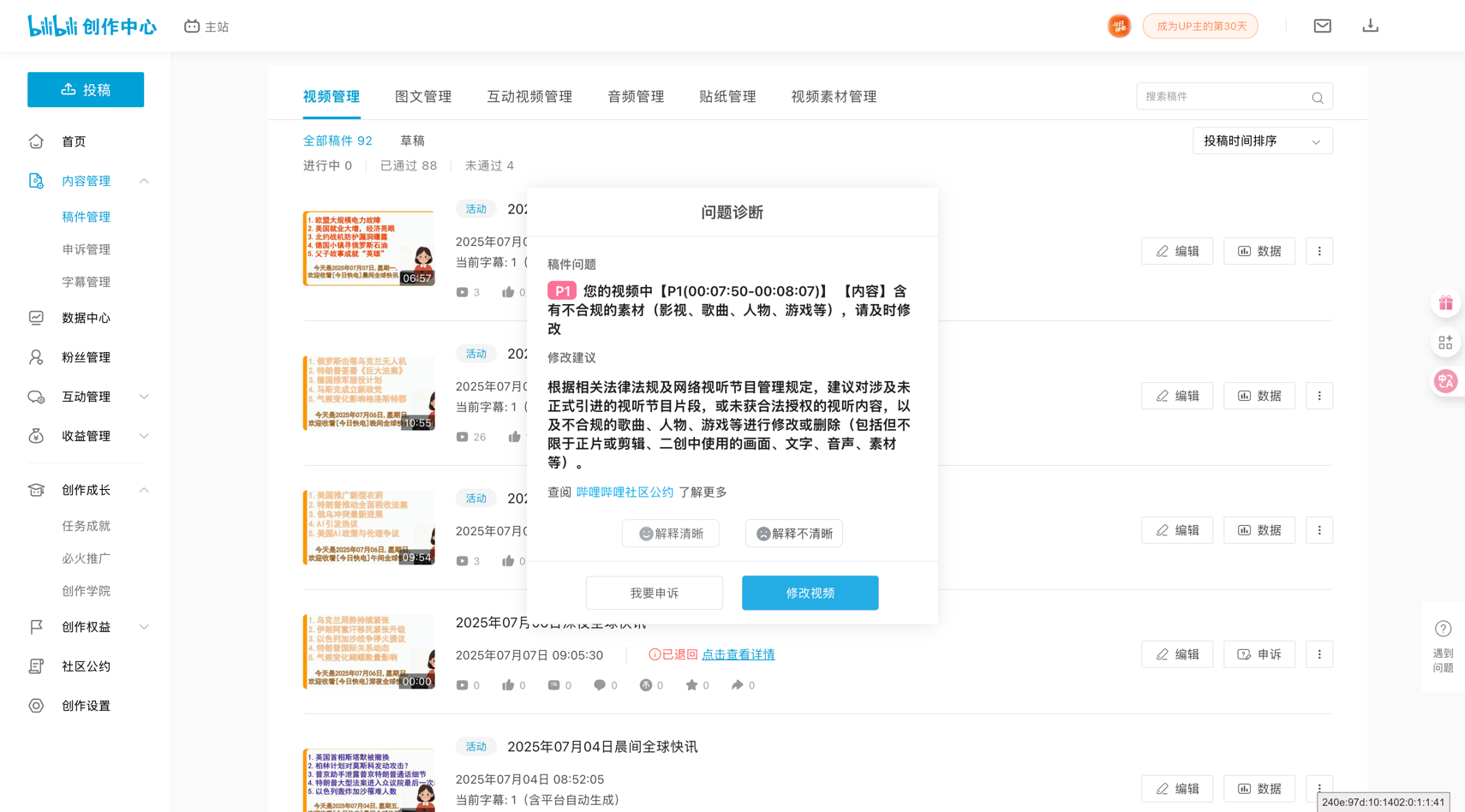The width and height of the screenshot is (1465, 812).
Task: Open the gift icon on right edge
Action: [x=1445, y=303]
